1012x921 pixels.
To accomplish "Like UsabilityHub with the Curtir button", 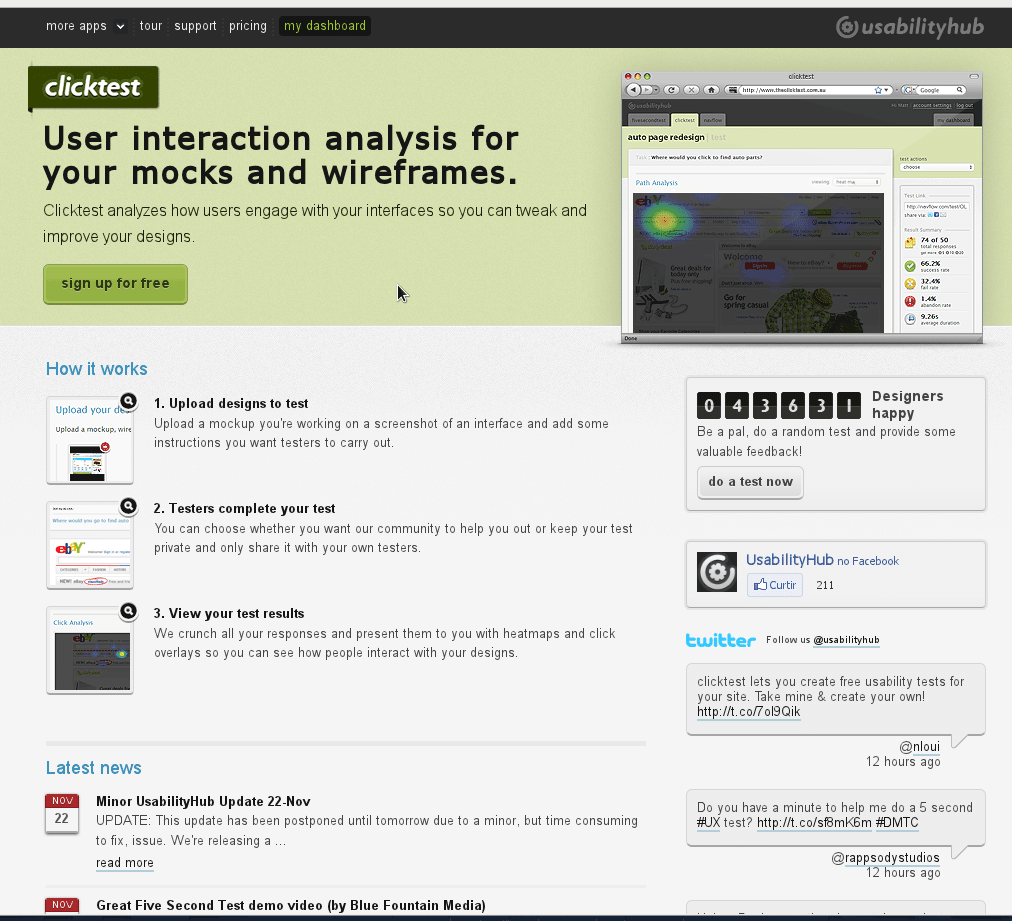I will (775, 585).
